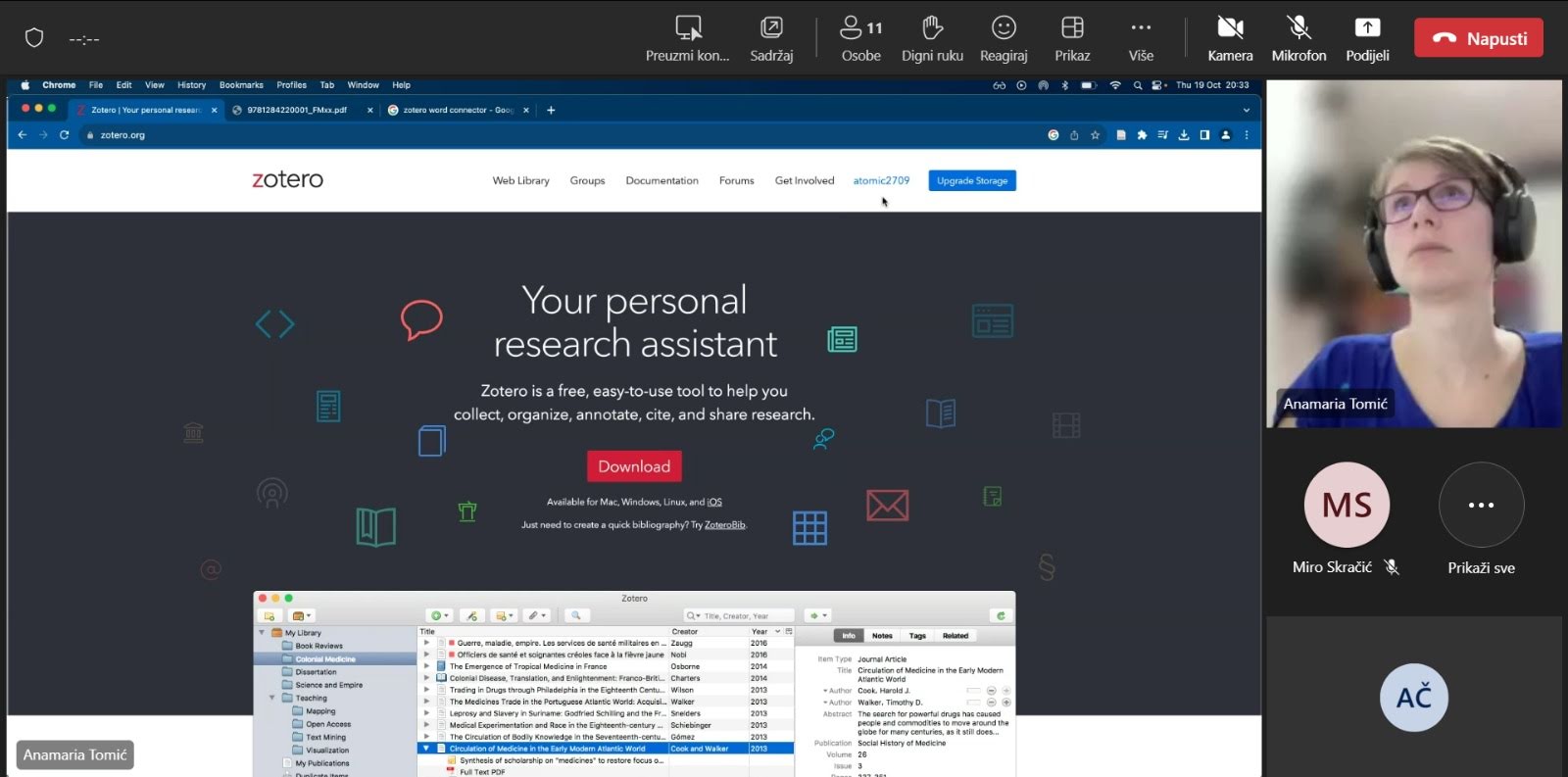The height and width of the screenshot is (777, 1568).
Task: Open macOS Control Center icon
Action: pos(1158,85)
